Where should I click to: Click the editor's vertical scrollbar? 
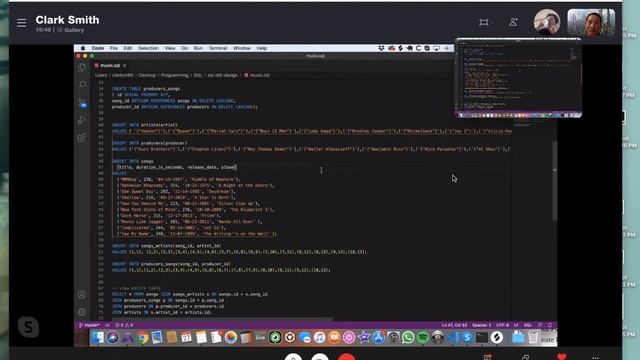554,182
